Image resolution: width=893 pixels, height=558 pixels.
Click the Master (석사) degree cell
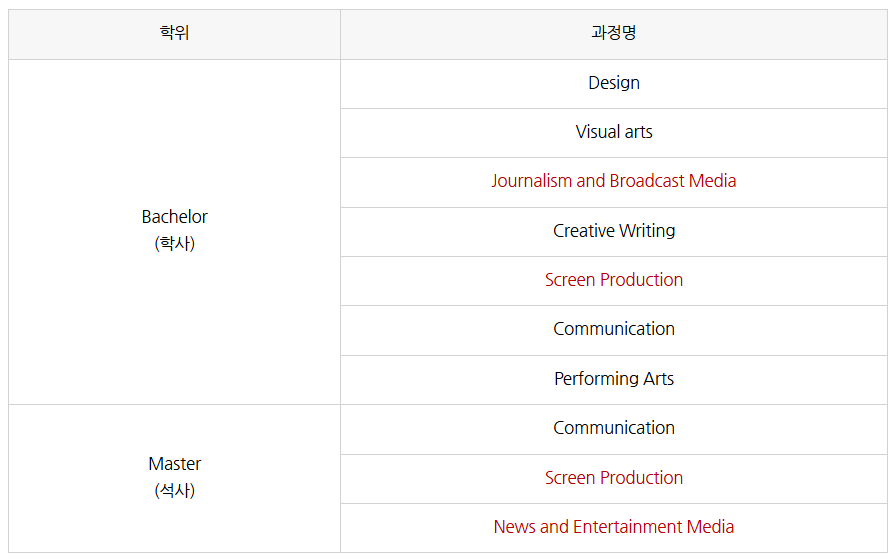tap(174, 478)
